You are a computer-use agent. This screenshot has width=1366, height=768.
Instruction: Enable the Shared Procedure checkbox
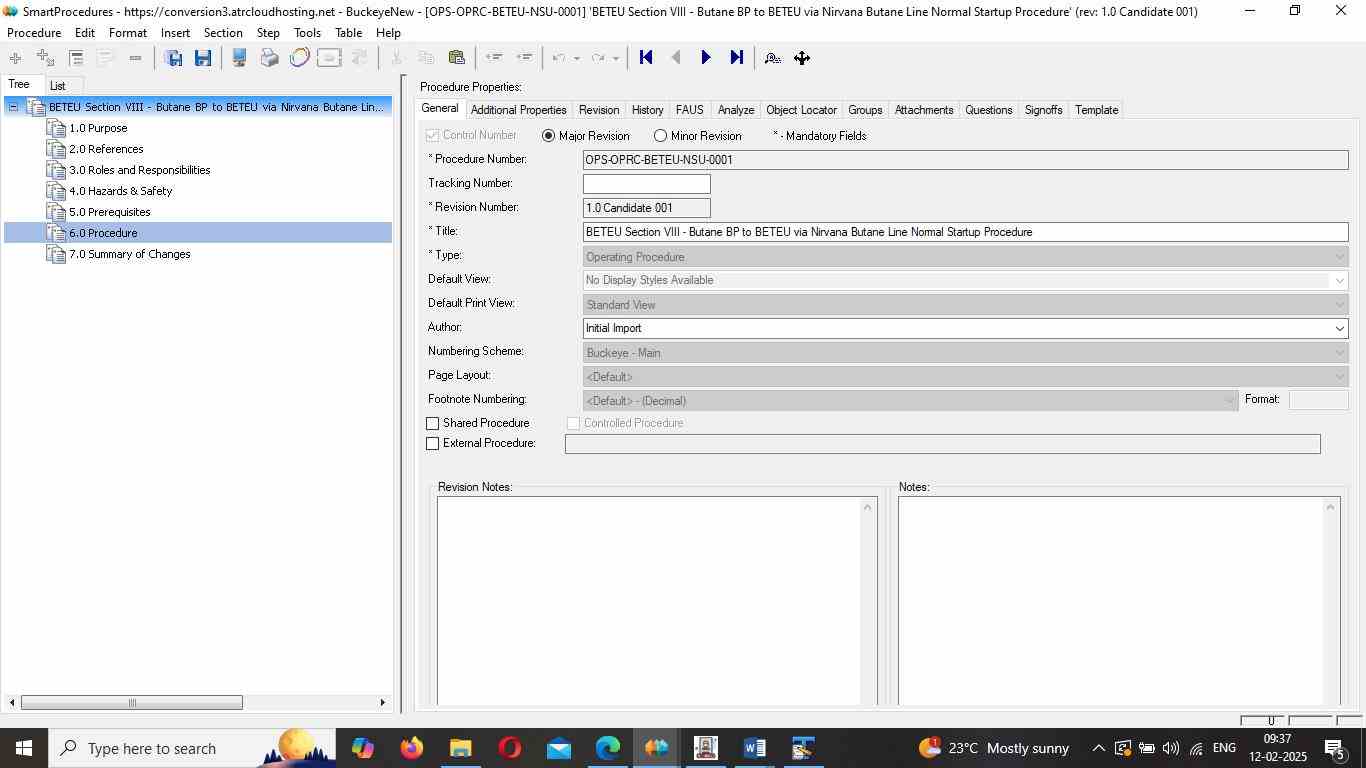coord(433,424)
